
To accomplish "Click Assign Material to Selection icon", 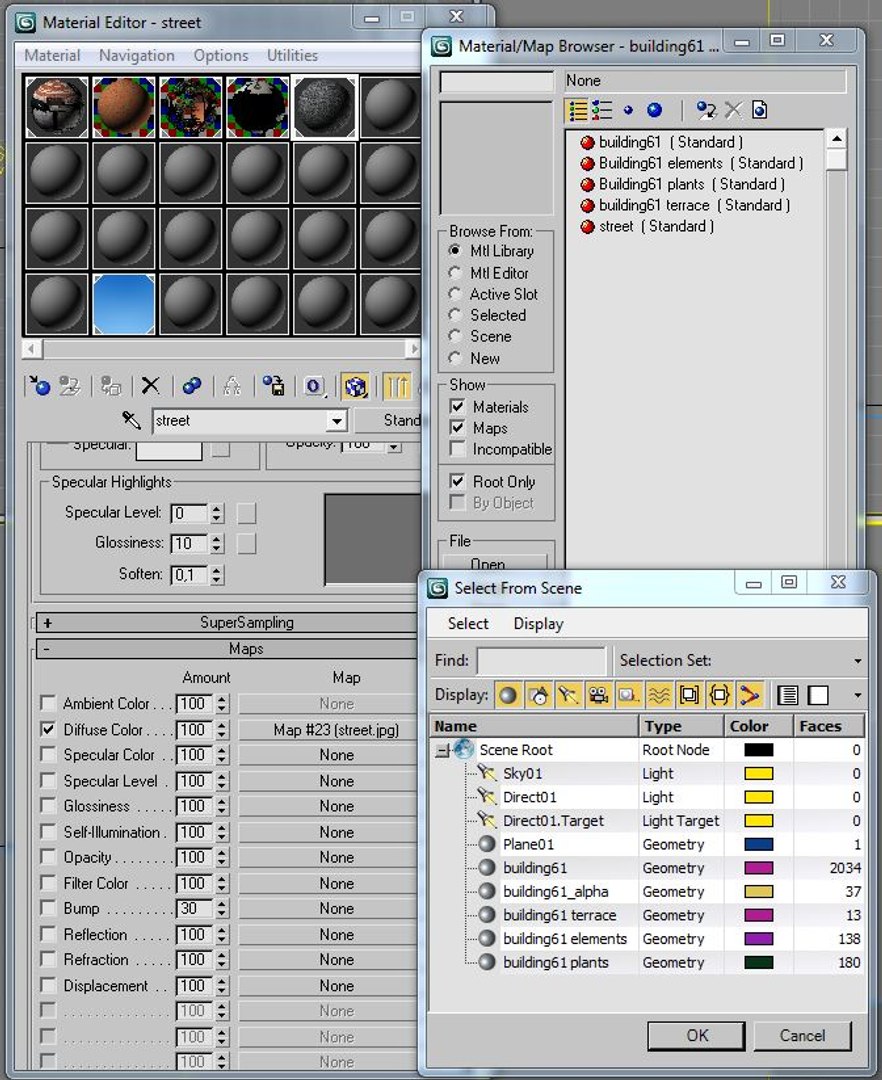I will pyautogui.click(x=111, y=386).
